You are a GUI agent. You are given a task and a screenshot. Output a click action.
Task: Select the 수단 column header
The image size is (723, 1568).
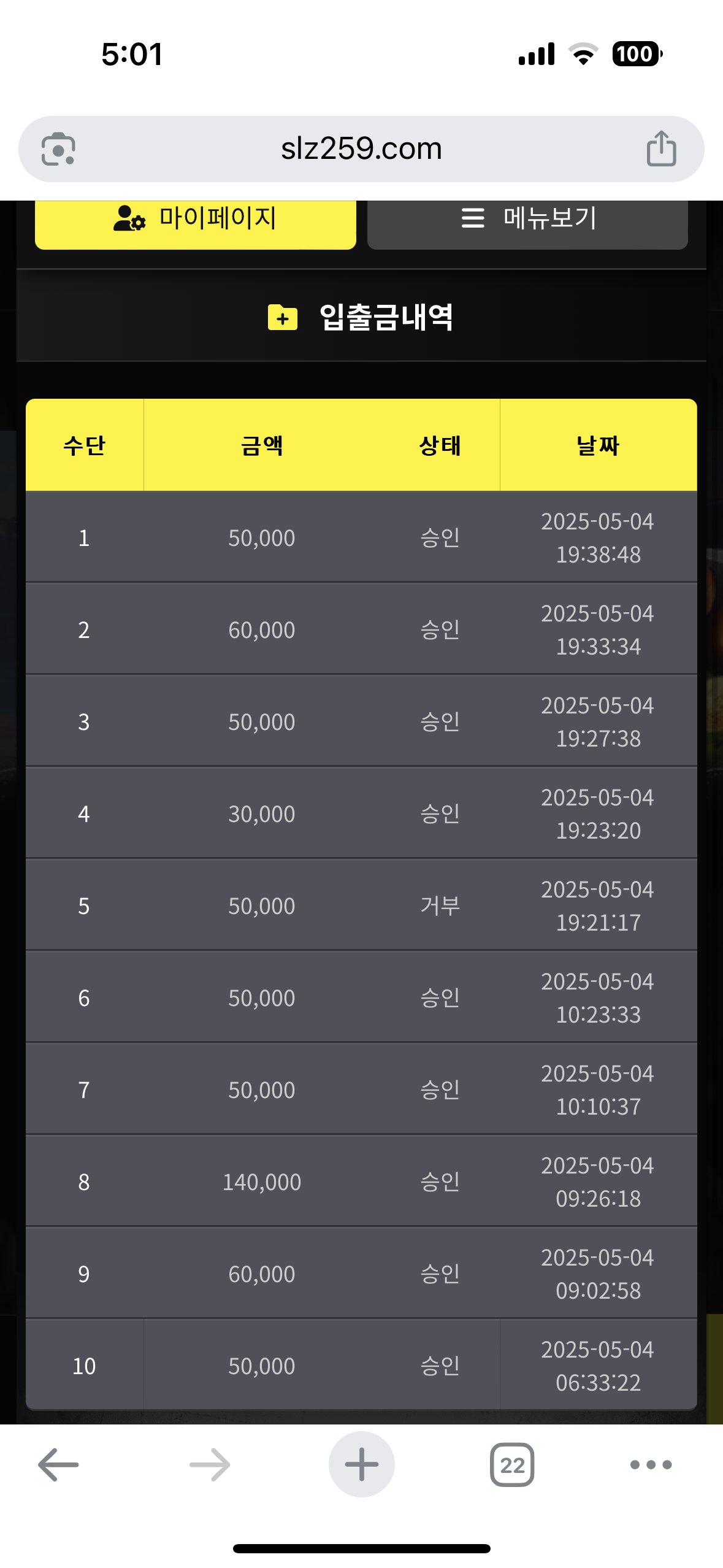(85, 445)
